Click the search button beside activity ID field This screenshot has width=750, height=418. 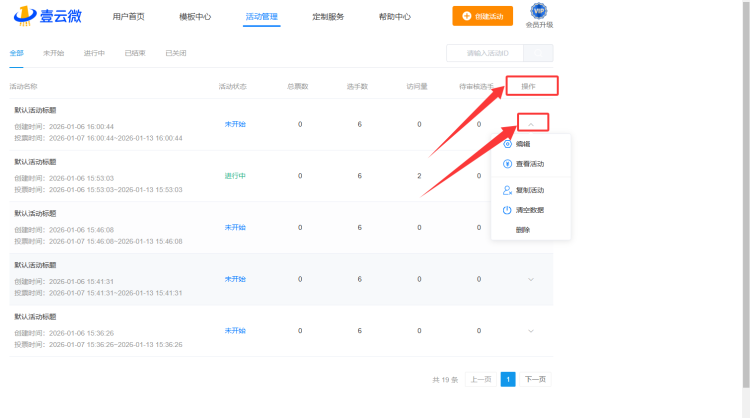pyautogui.click(x=538, y=53)
